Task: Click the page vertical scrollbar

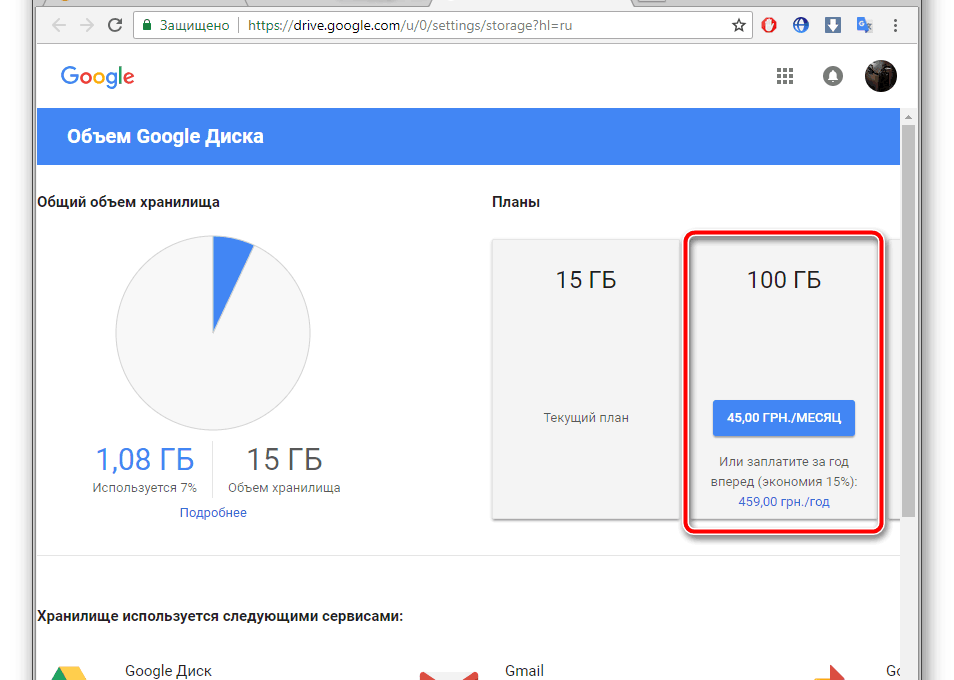Action: (908, 320)
